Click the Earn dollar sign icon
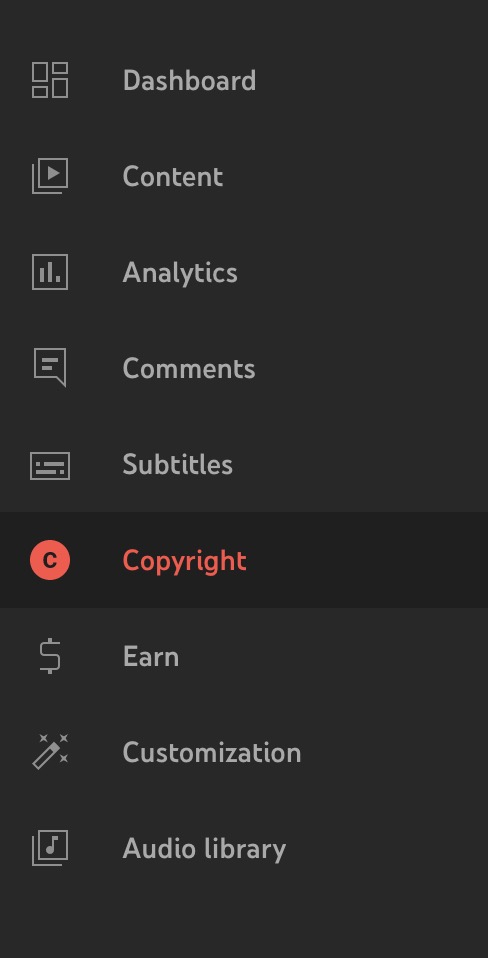488x958 pixels. 50,656
